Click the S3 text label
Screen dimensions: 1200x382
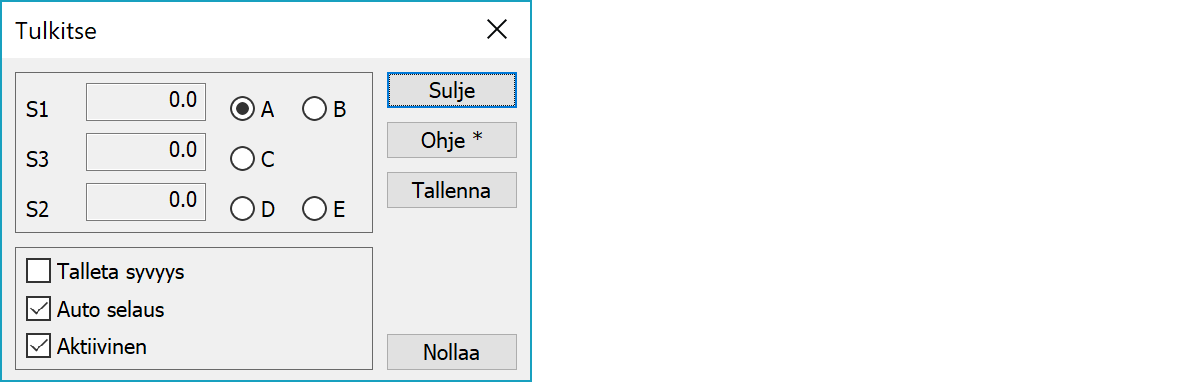(38, 160)
